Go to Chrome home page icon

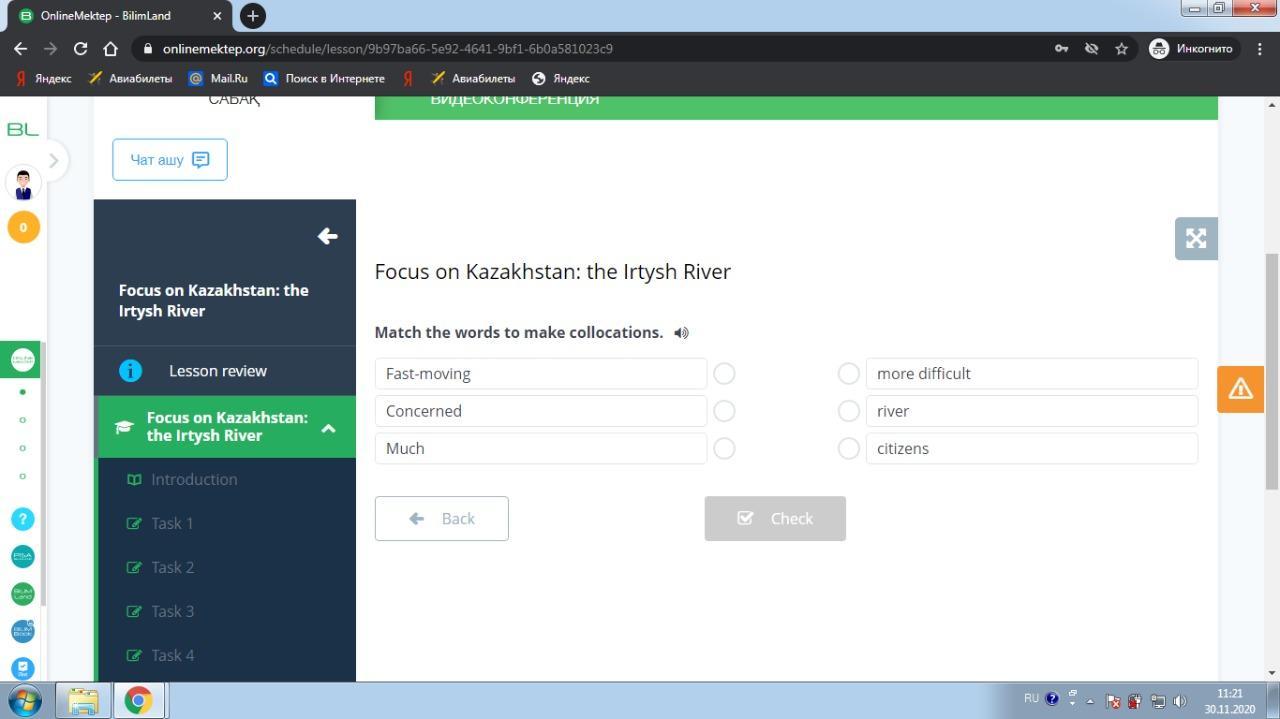pos(111,48)
